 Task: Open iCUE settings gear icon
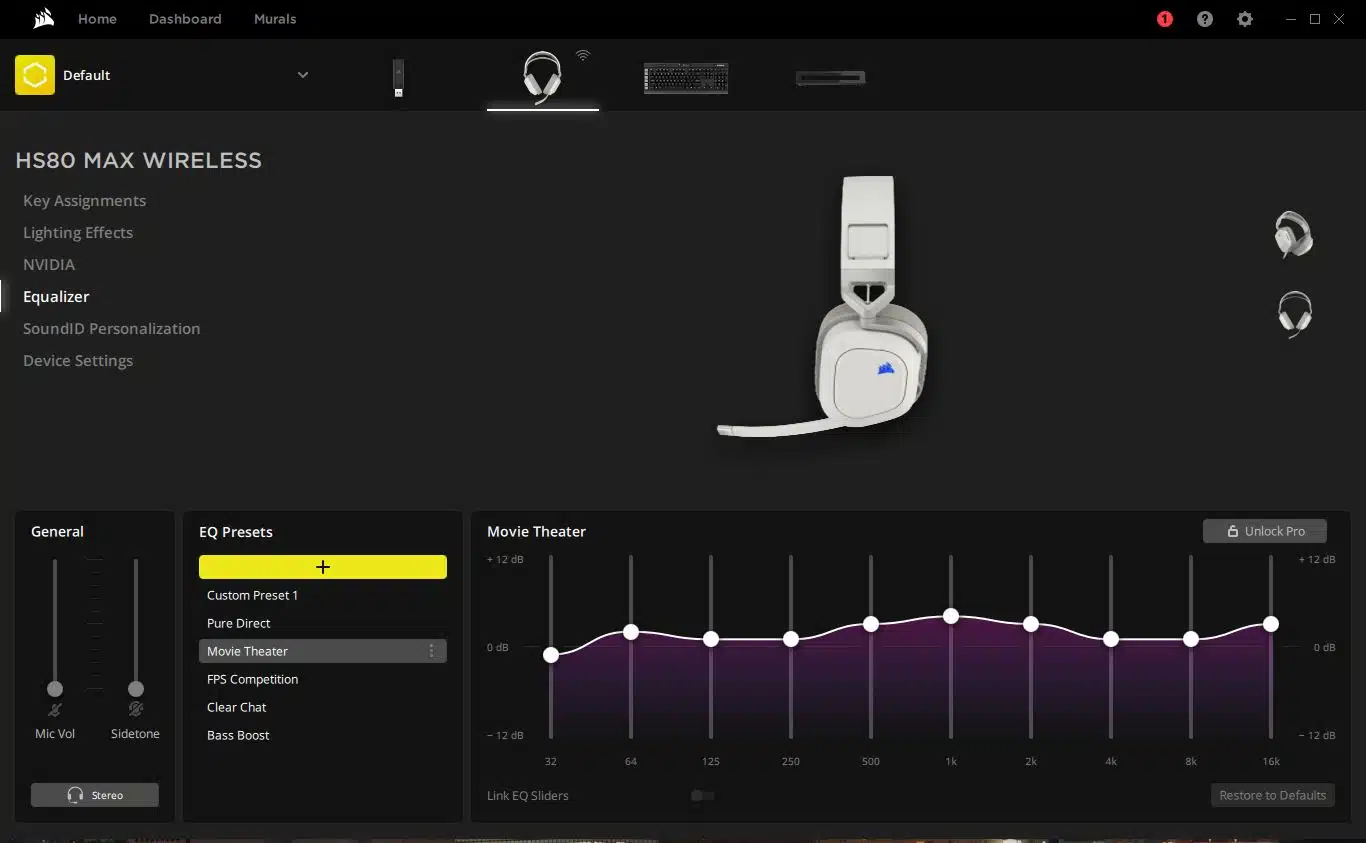(1245, 19)
